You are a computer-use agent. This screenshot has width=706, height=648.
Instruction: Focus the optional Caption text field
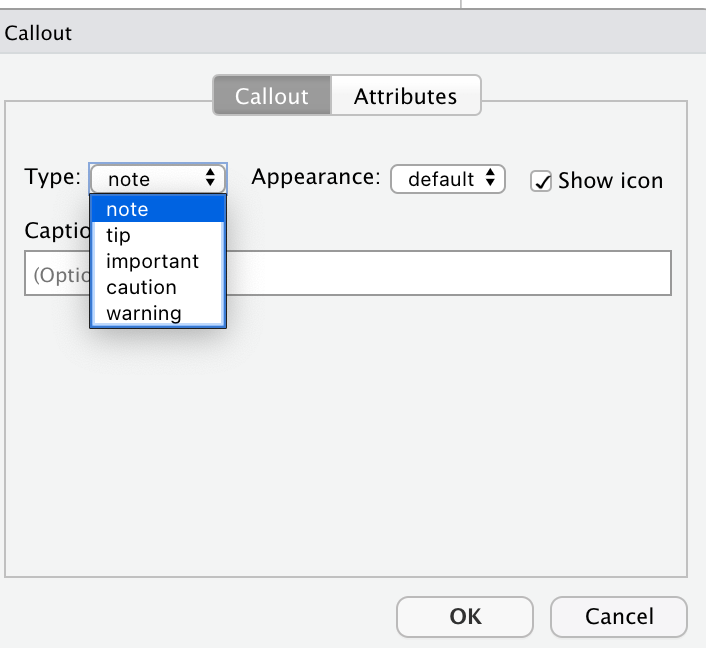pos(450,274)
